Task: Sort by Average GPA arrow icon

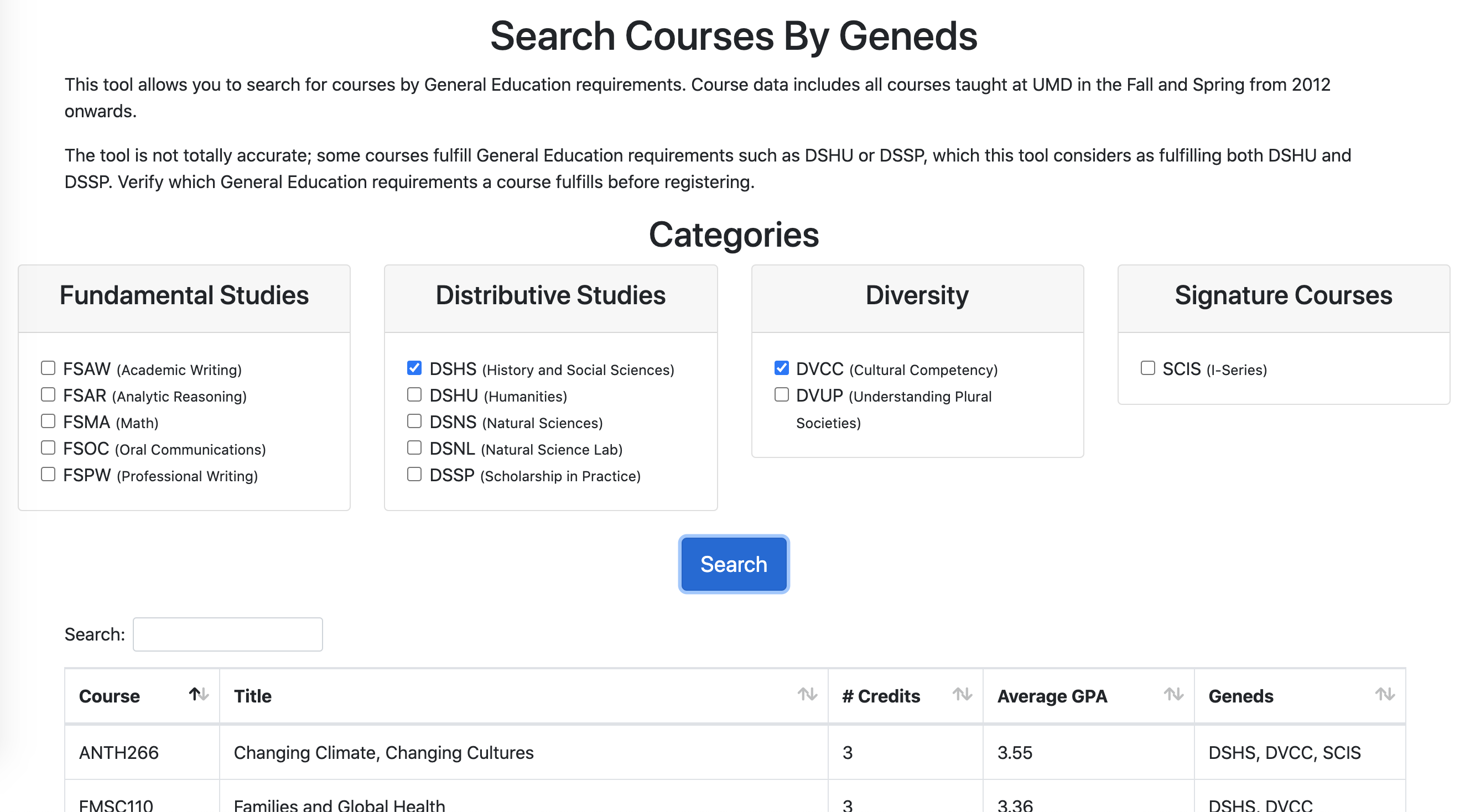Action: coord(1173,694)
